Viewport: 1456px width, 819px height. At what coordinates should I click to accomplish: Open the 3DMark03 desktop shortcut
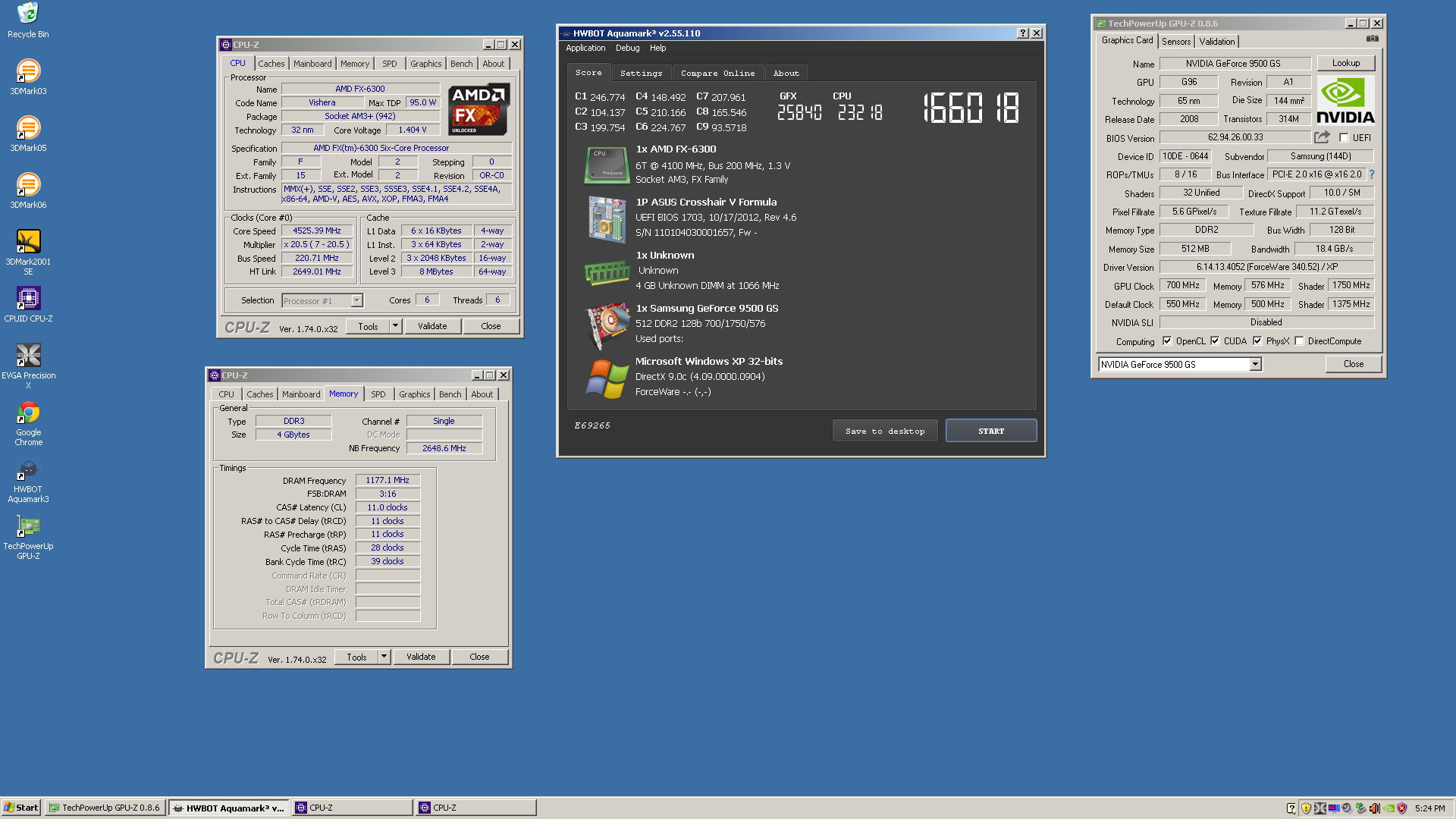(x=28, y=77)
